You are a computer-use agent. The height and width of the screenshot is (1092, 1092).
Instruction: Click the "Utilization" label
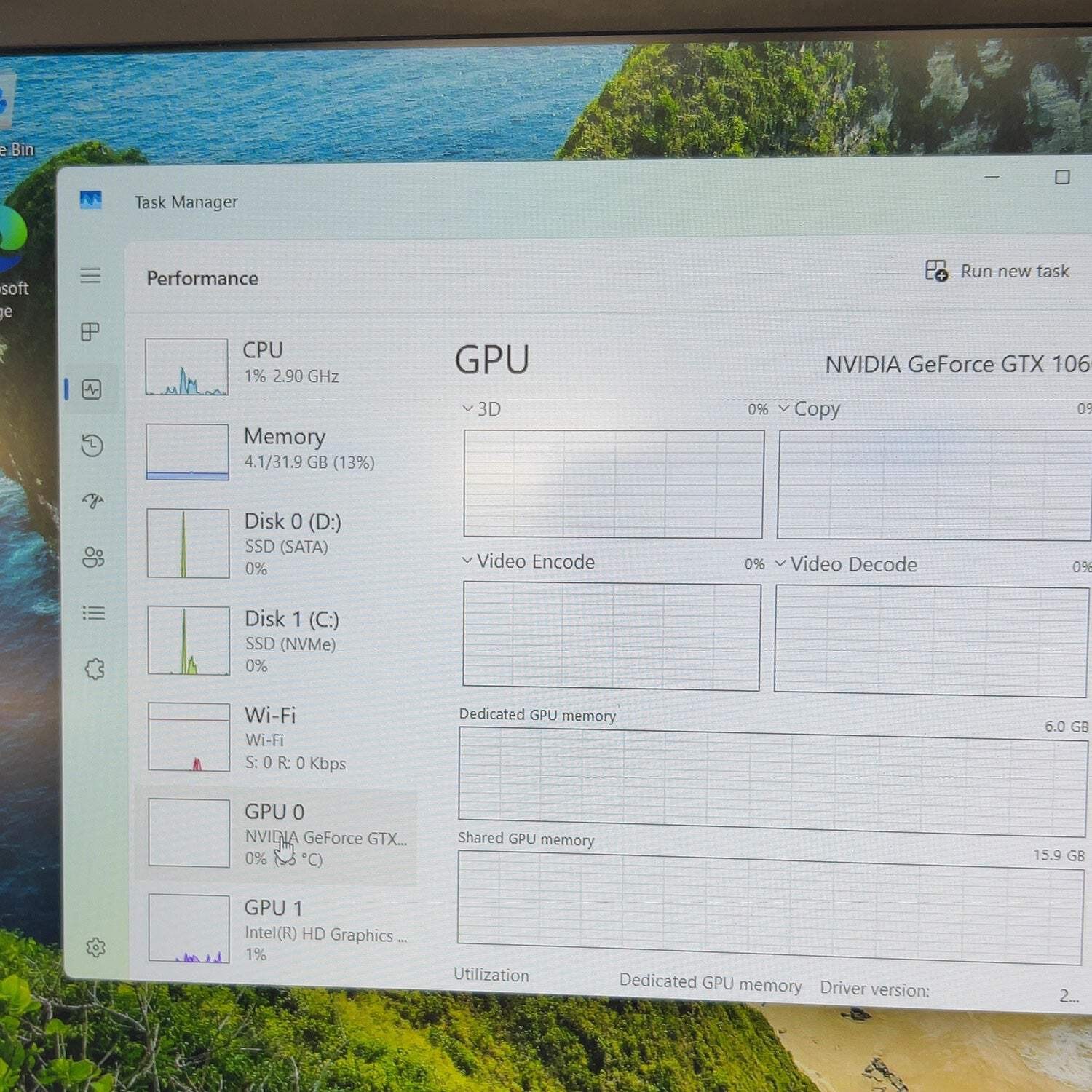491,975
